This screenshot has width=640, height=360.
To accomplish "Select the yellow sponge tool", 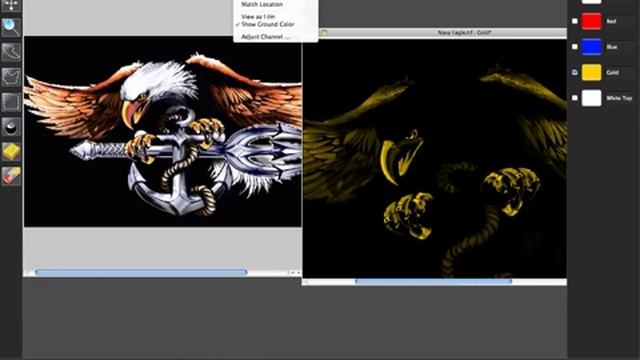I will [x=11, y=151].
